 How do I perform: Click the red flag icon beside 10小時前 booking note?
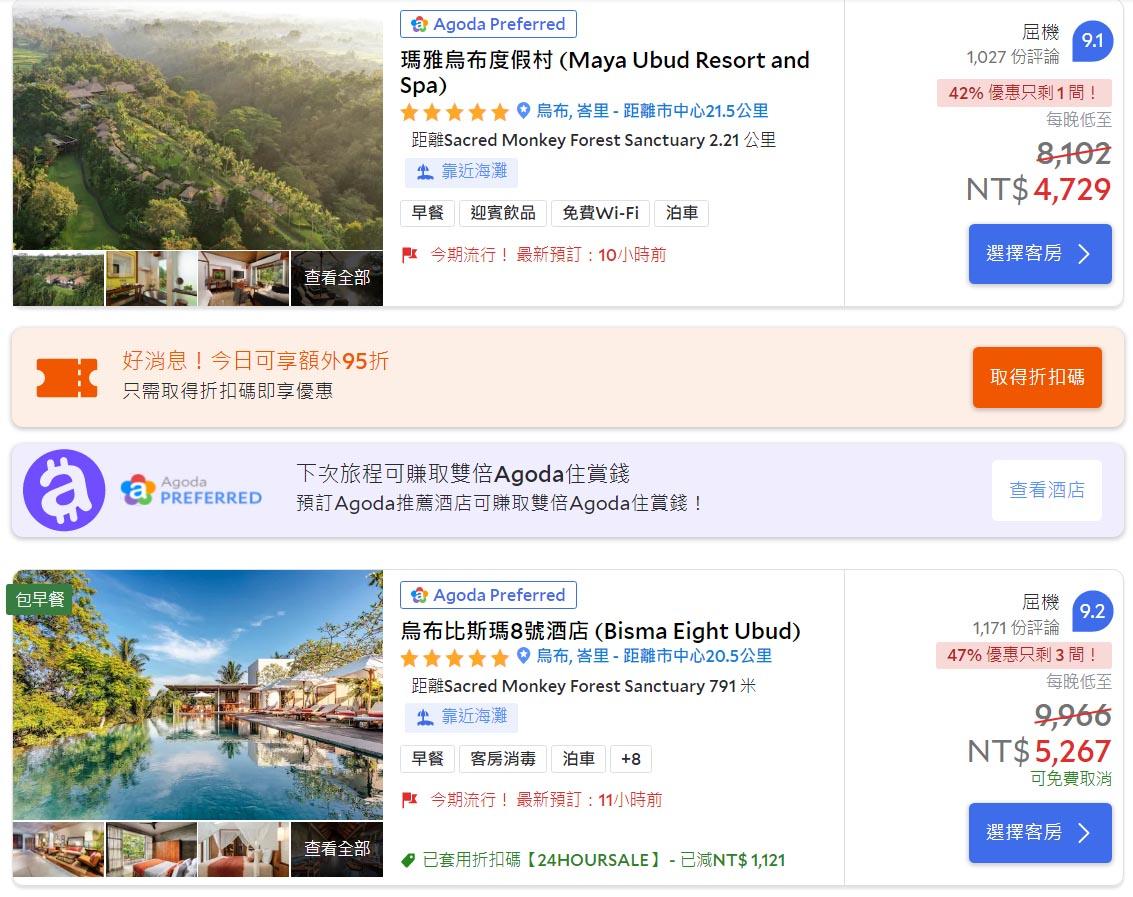tap(410, 254)
